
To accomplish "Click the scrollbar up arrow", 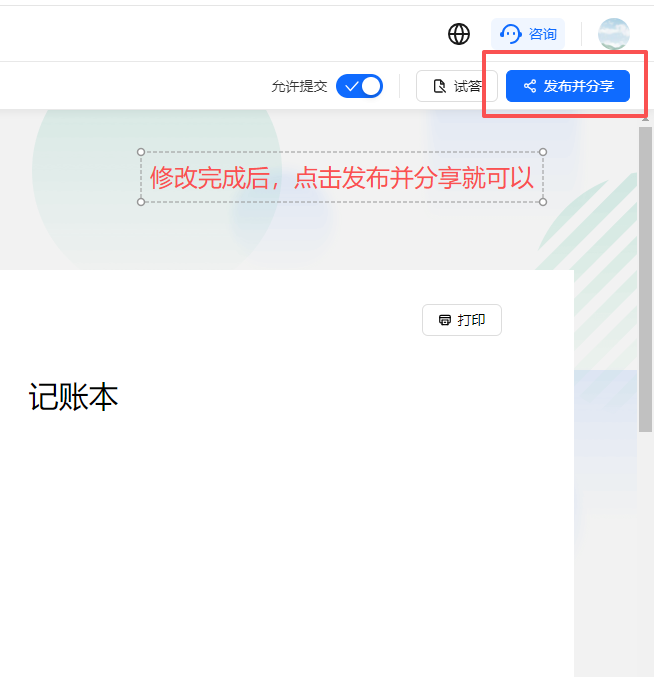I will 645,118.
